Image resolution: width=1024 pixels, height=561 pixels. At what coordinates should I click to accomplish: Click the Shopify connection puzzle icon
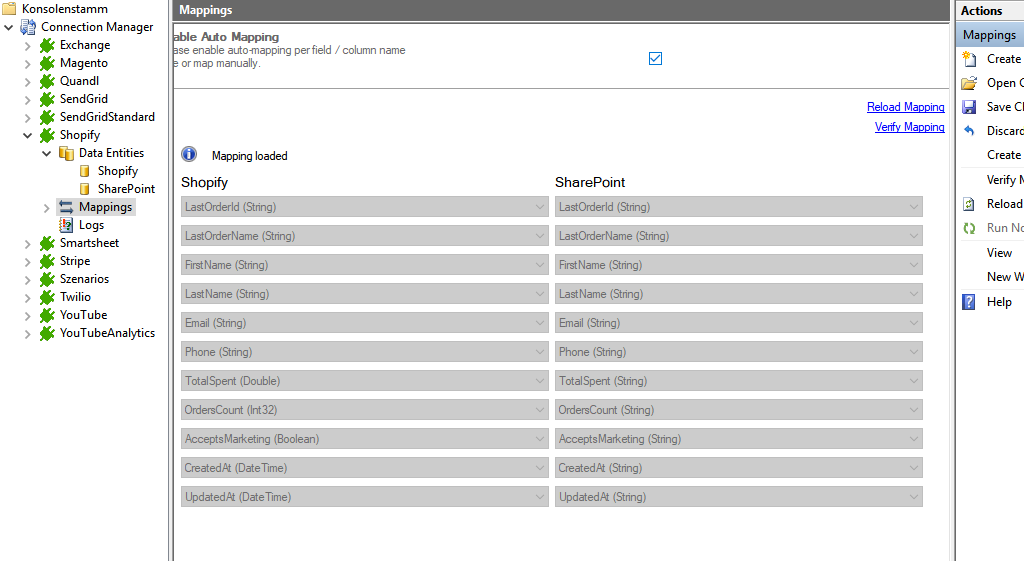point(47,135)
